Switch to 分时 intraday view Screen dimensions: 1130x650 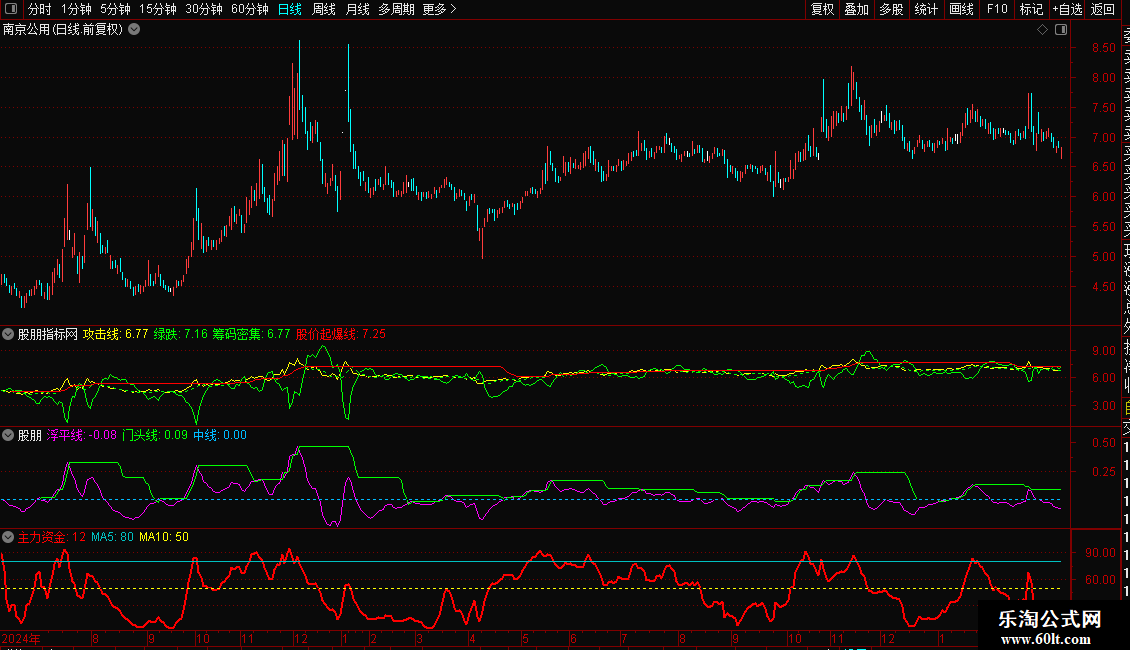40,9
